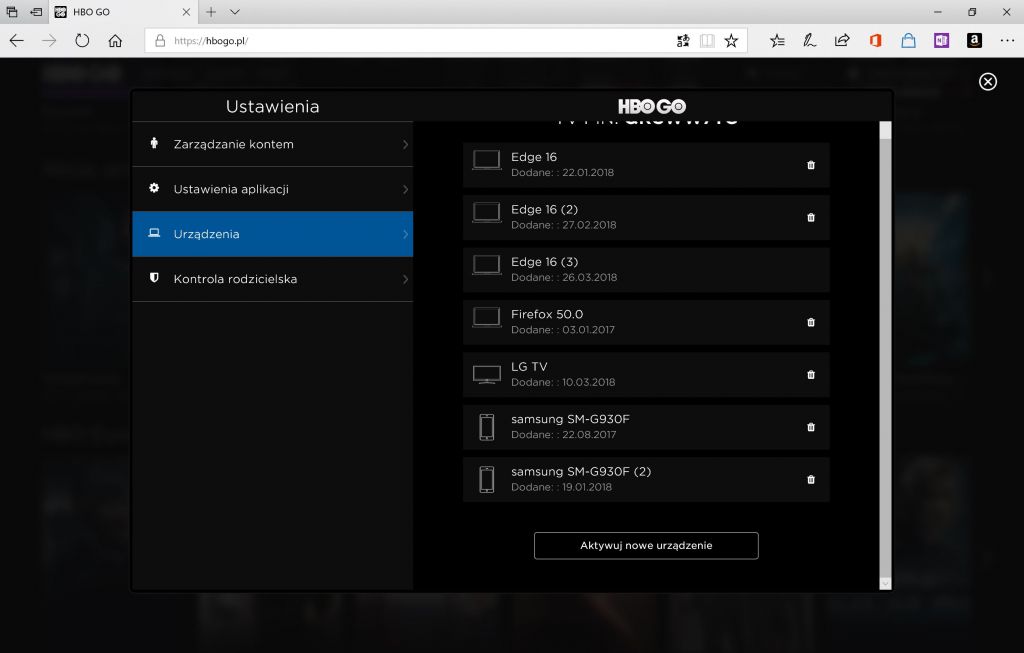Select the HBO GO browser tab
Image resolution: width=1024 pixels, height=653 pixels.
(123, 12)
